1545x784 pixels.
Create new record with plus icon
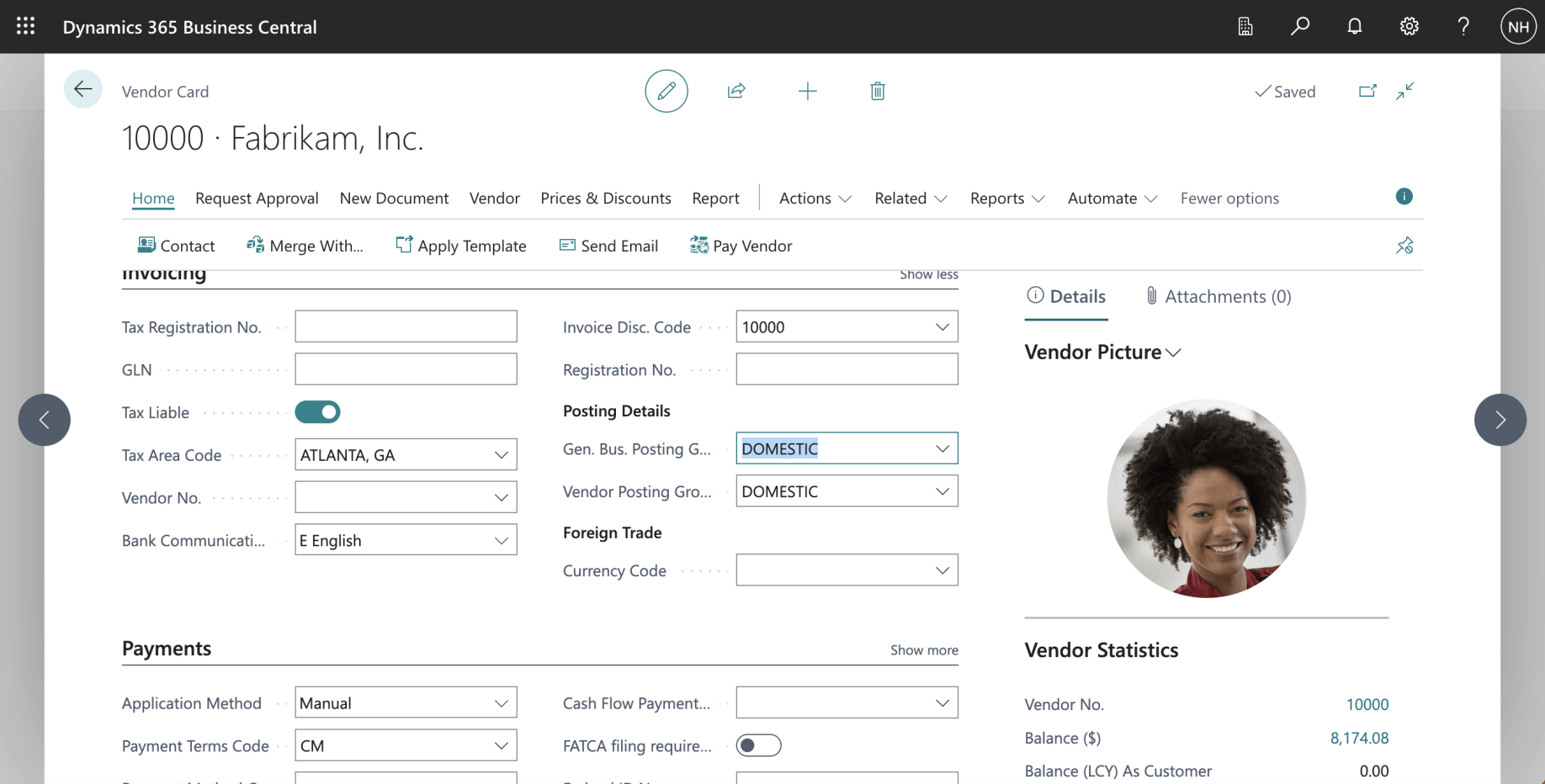[807, 91]
